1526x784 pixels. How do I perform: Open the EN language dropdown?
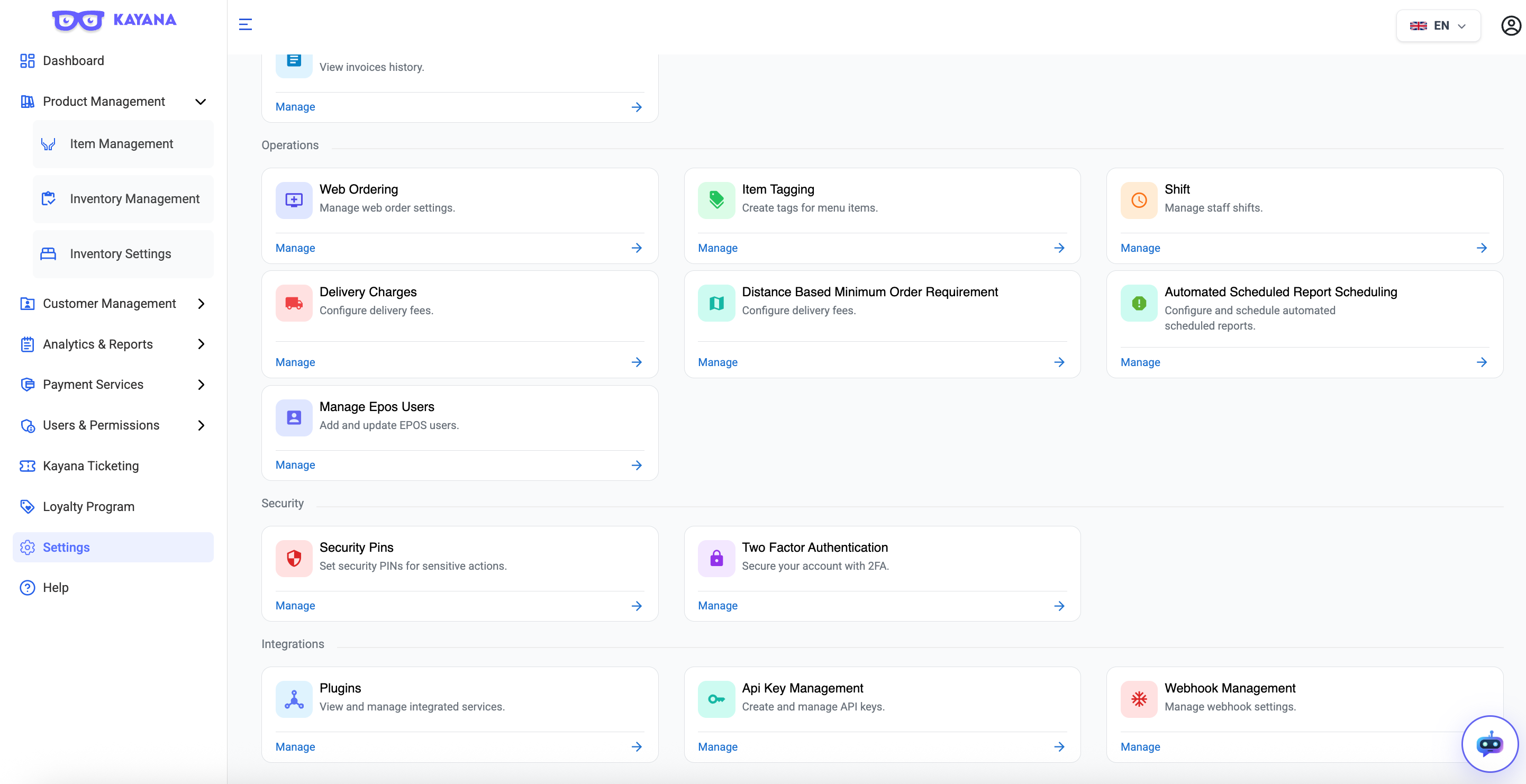(1438, 25)
